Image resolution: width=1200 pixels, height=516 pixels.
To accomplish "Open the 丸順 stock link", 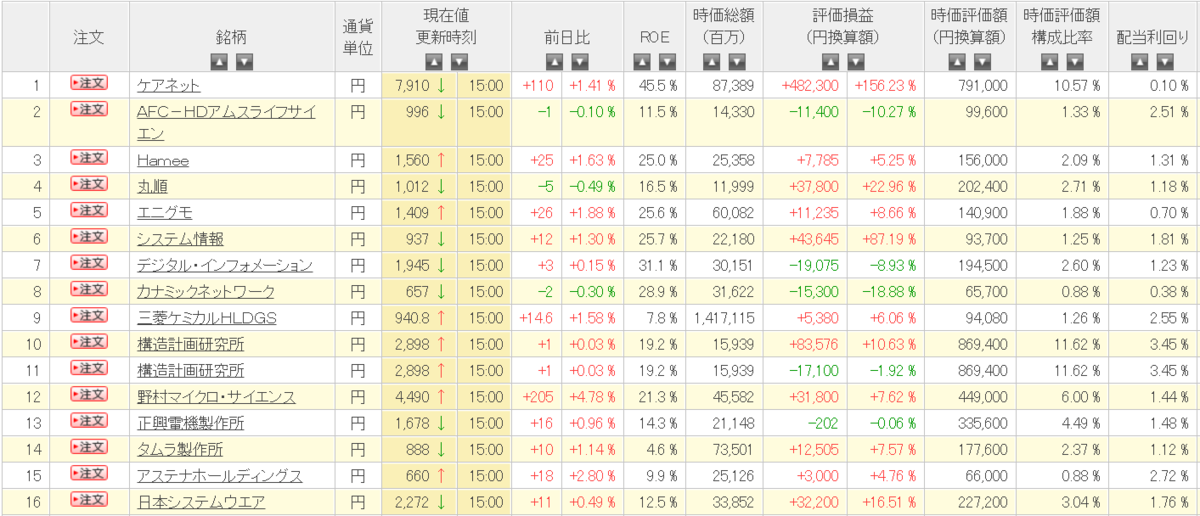I will point(151,186).
